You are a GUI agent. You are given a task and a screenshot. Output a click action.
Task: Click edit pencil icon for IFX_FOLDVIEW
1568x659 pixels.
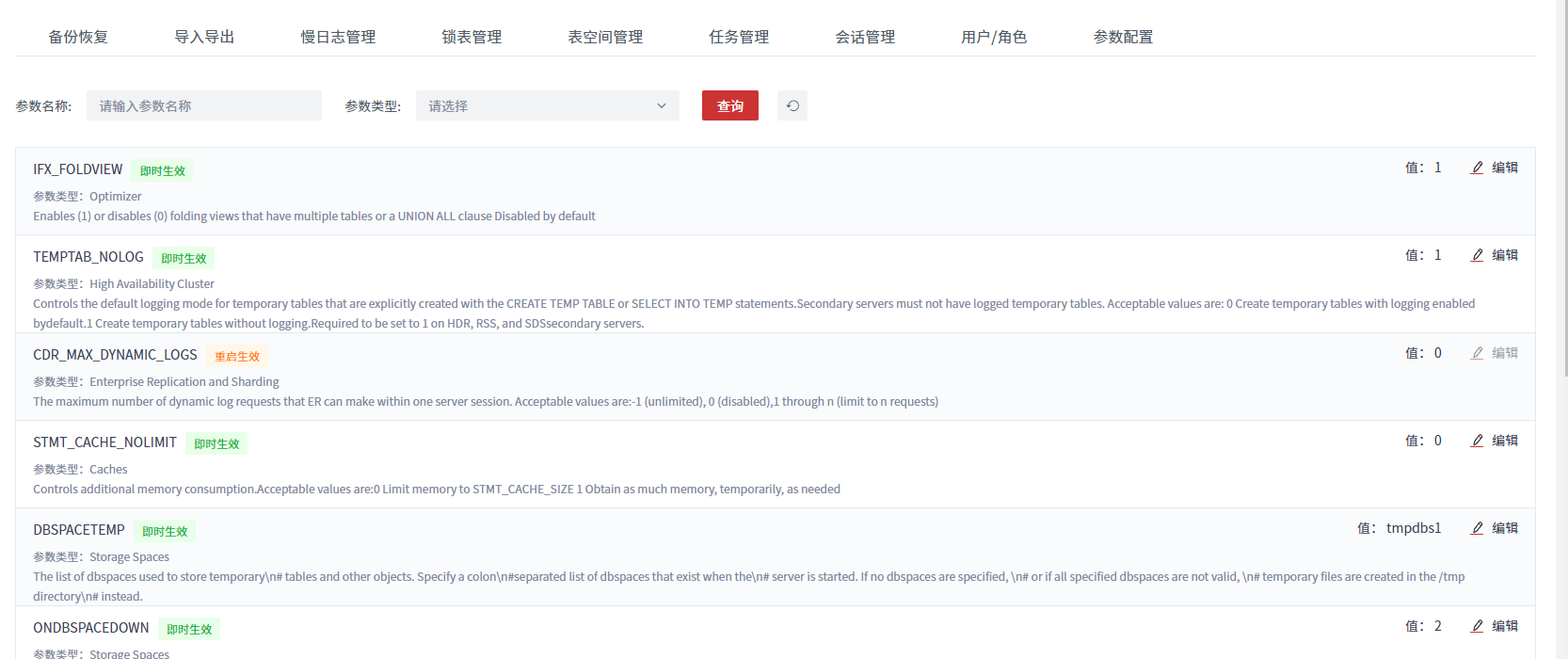point(1477,168)
